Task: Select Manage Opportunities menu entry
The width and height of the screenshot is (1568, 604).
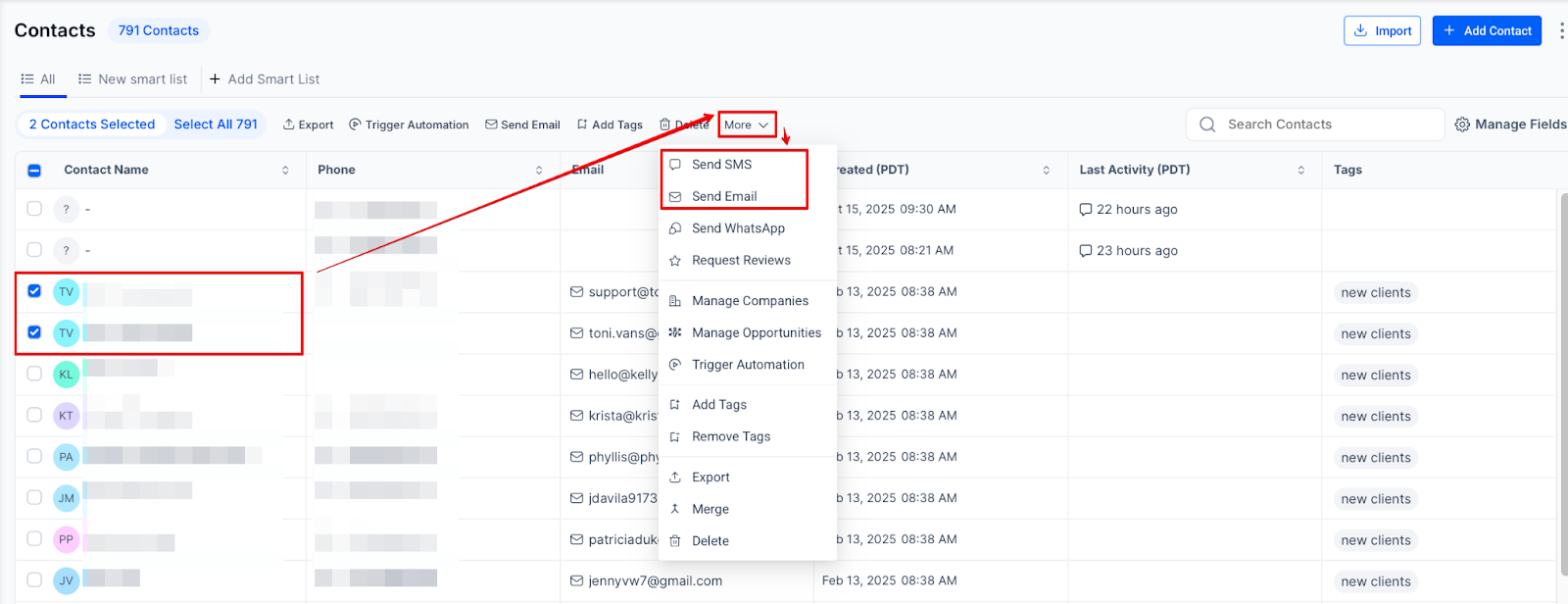Action: tap(747, 333)
